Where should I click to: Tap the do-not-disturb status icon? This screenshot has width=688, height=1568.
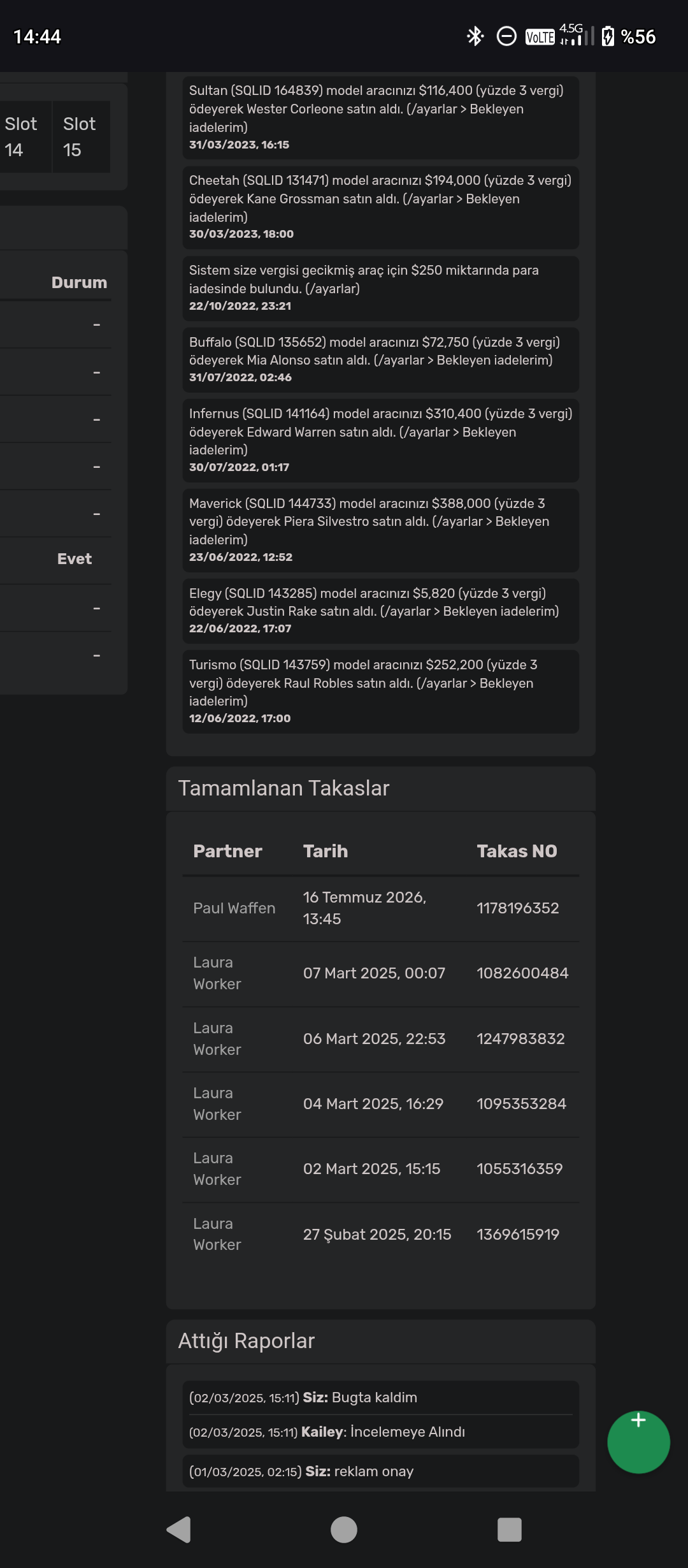[506, 36]
